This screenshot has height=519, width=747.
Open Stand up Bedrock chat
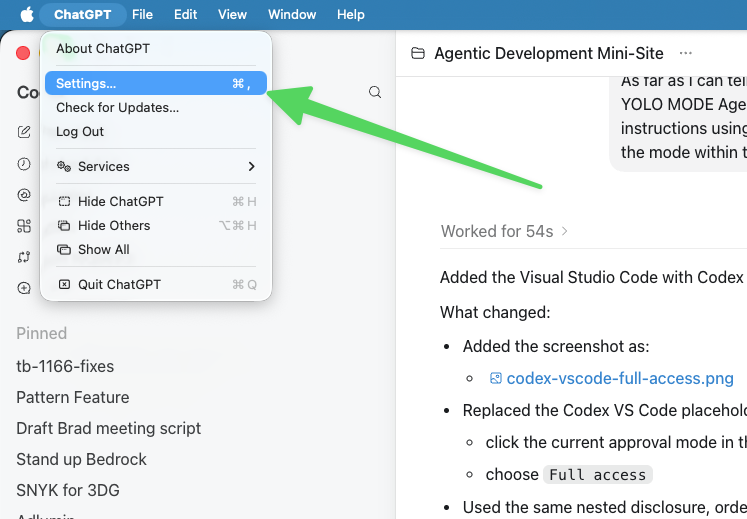click(x=81, y=459)
